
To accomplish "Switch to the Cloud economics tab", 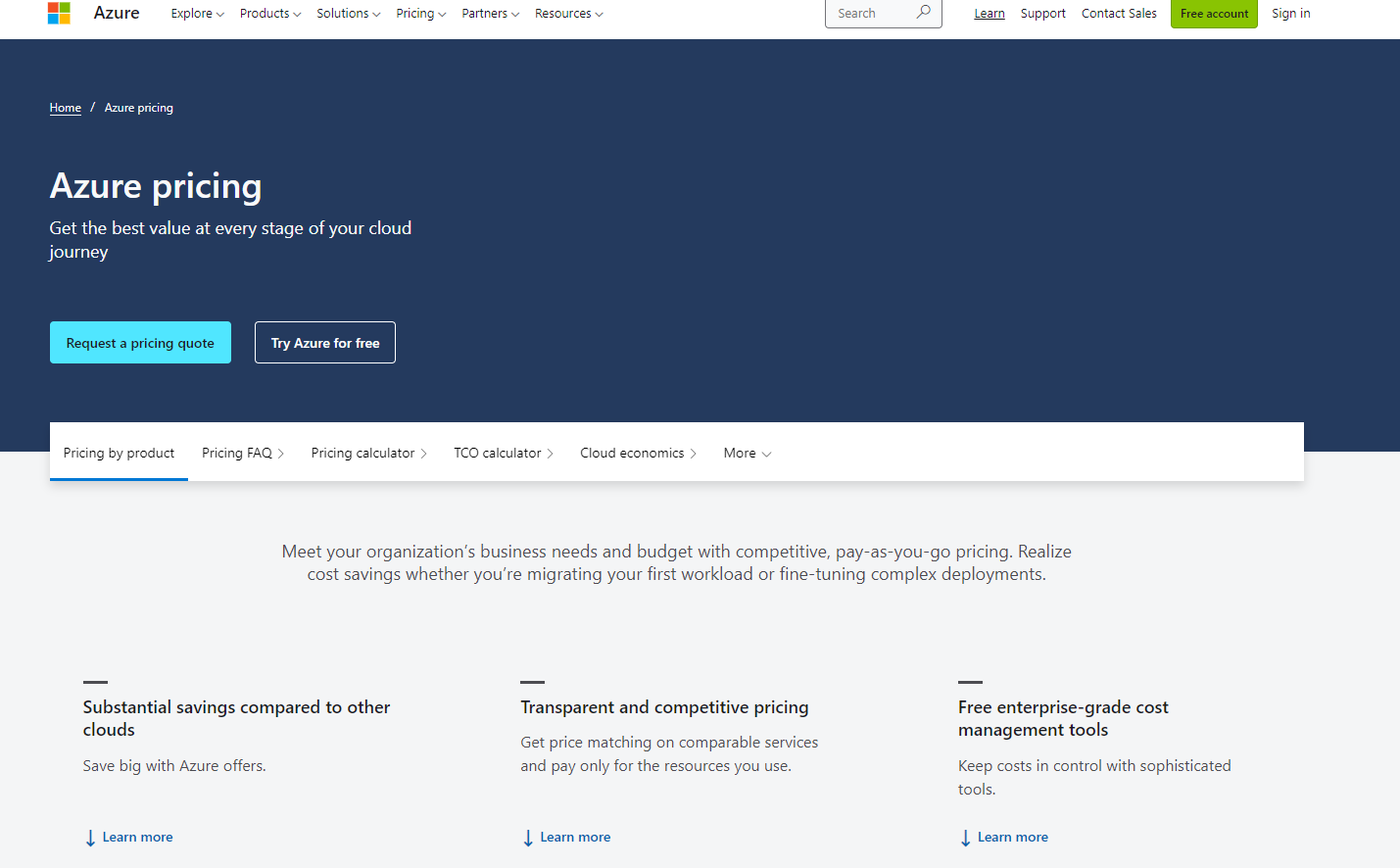I will coord(638,452).
